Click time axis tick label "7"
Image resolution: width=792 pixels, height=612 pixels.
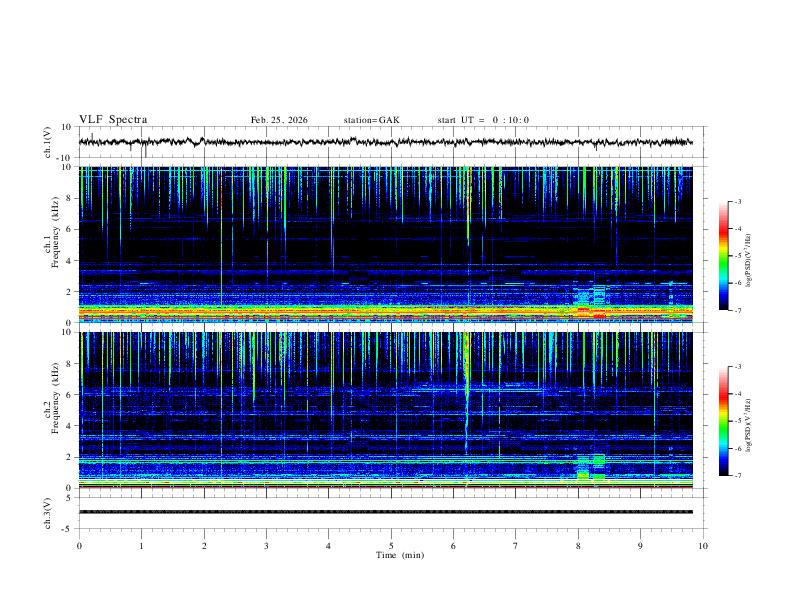[x=516, y=546]
